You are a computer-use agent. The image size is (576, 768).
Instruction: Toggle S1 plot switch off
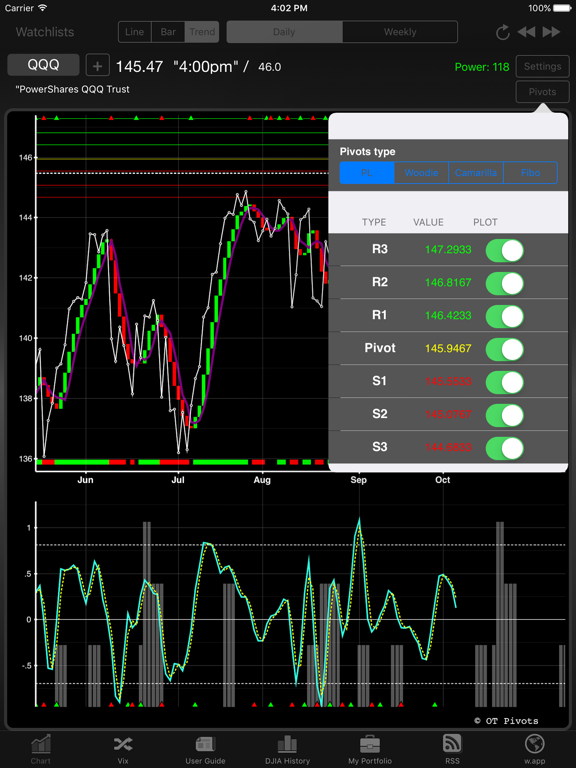click(504, 382)
